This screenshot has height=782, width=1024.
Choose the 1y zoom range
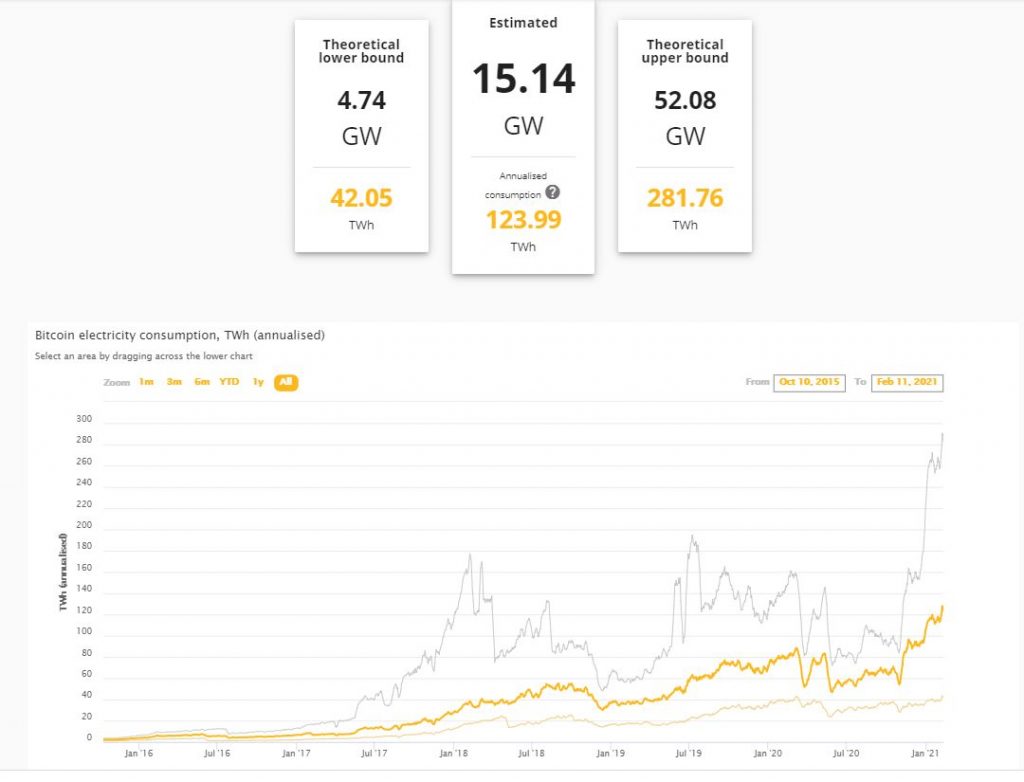tap(258, 382)
